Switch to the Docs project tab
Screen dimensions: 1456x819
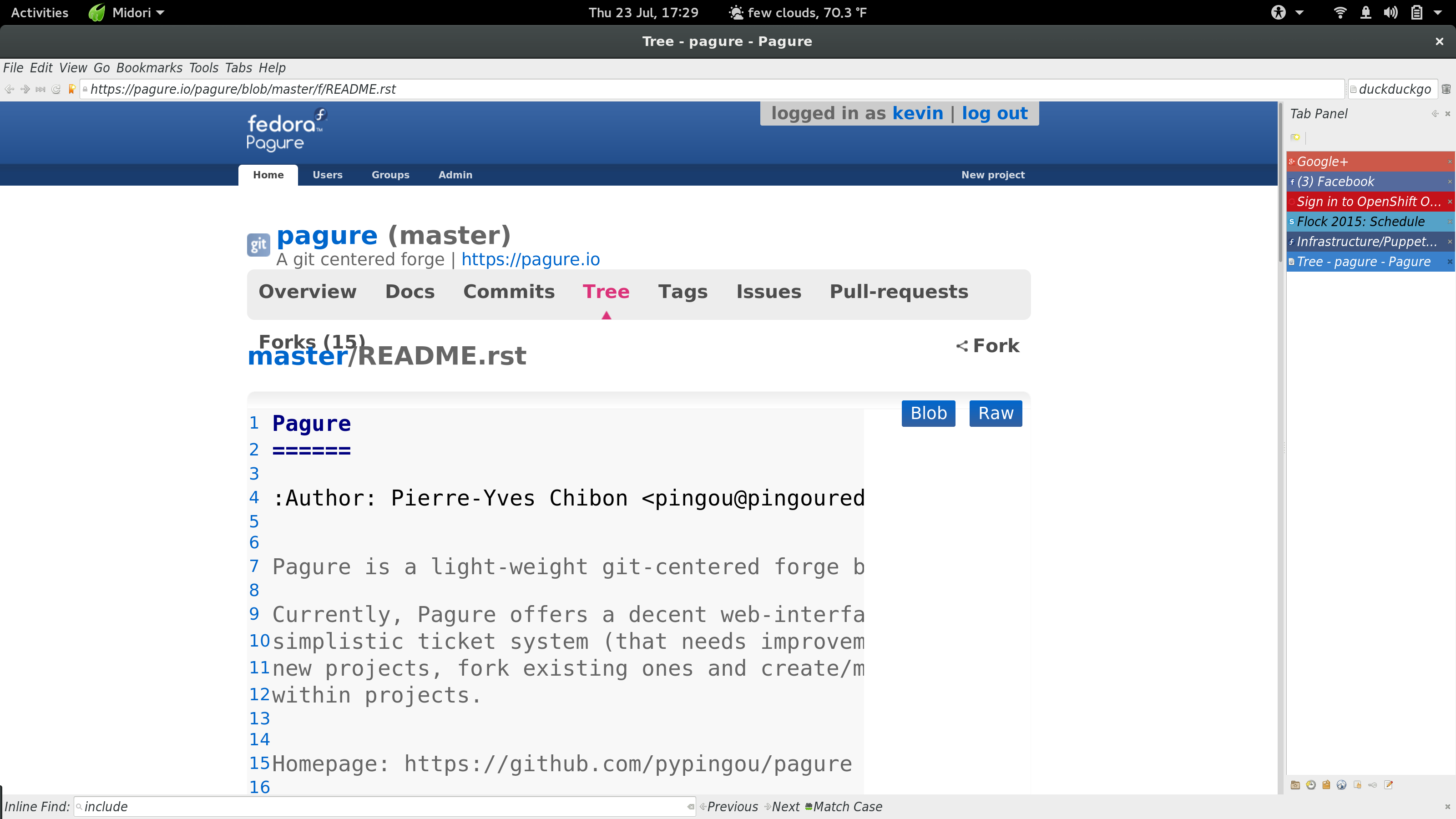pyautogui.click(x=410, y=292)
